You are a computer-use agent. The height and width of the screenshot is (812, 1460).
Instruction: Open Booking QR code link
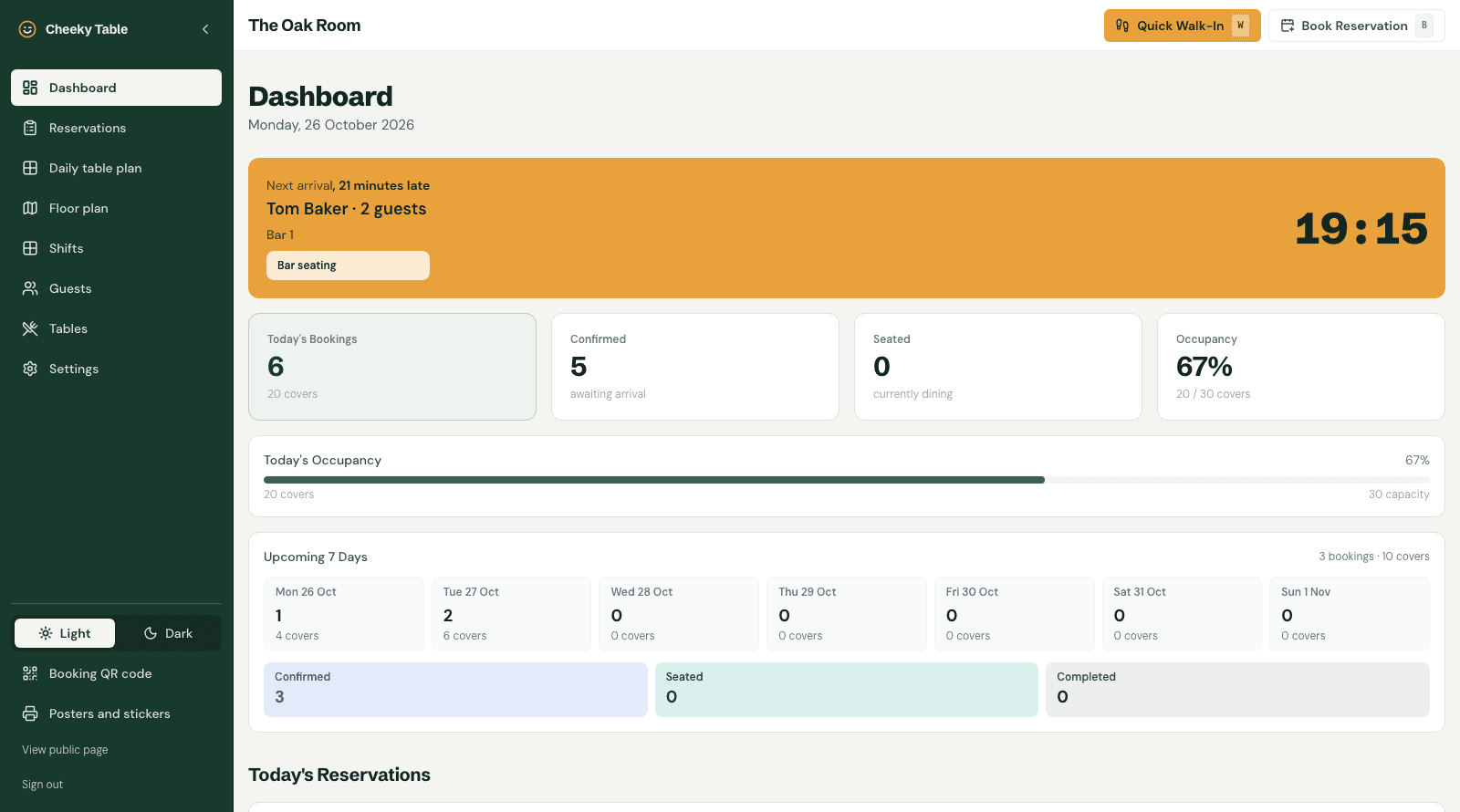(x=116, y=673)
